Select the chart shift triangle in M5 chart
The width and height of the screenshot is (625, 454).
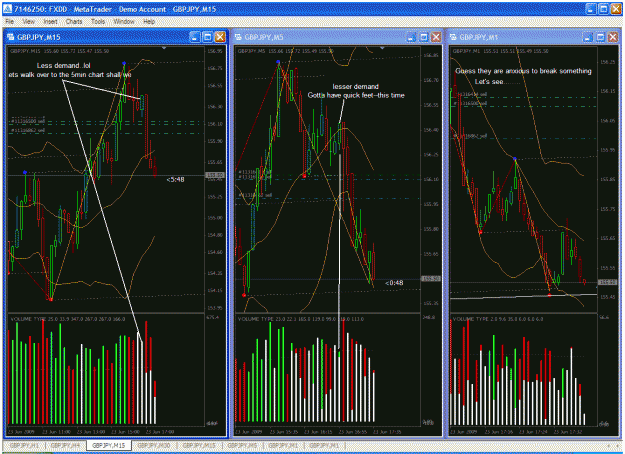382,48
